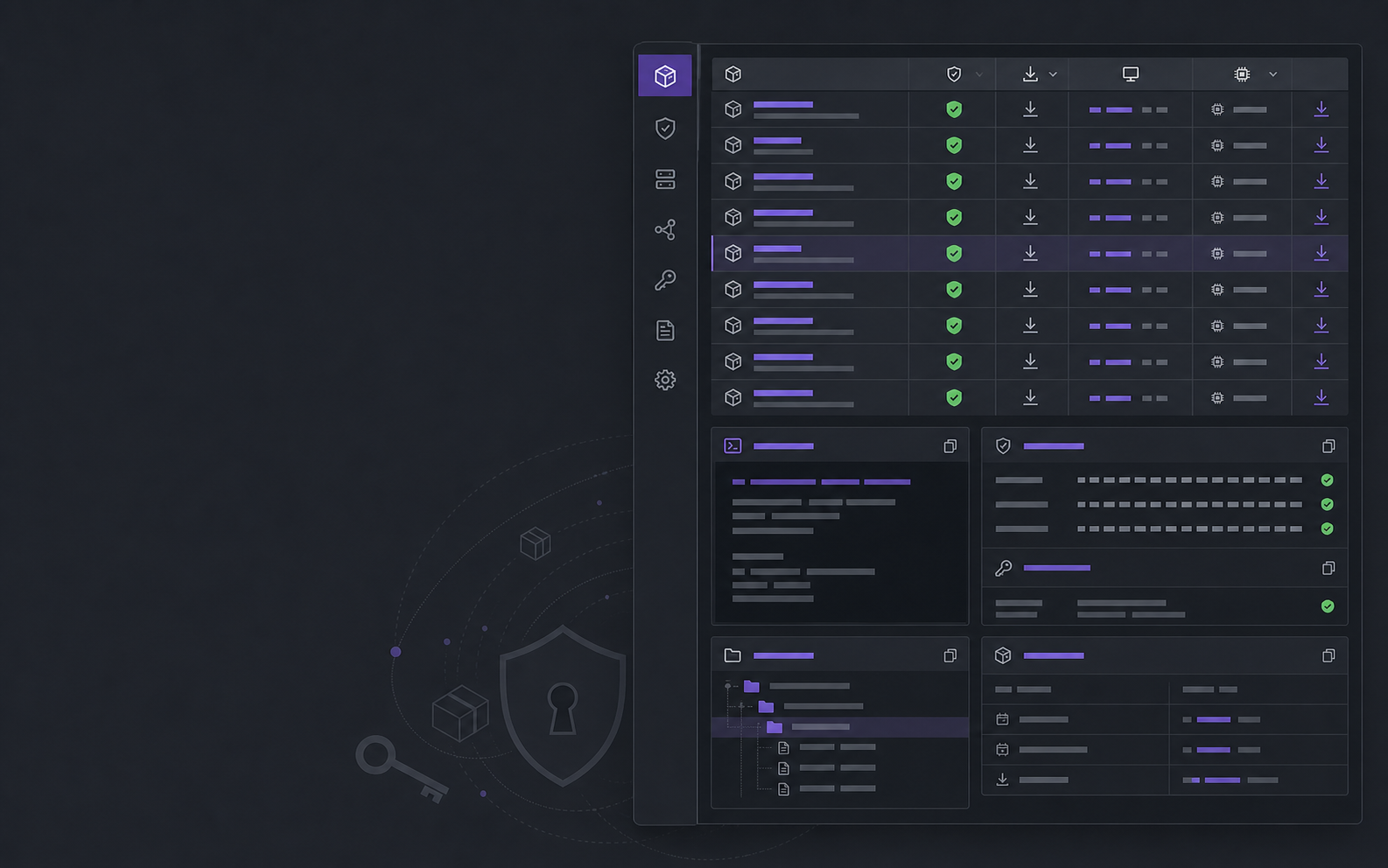
Task: Click the bottom green check in shield panel
Action: tap(1328, 529)
